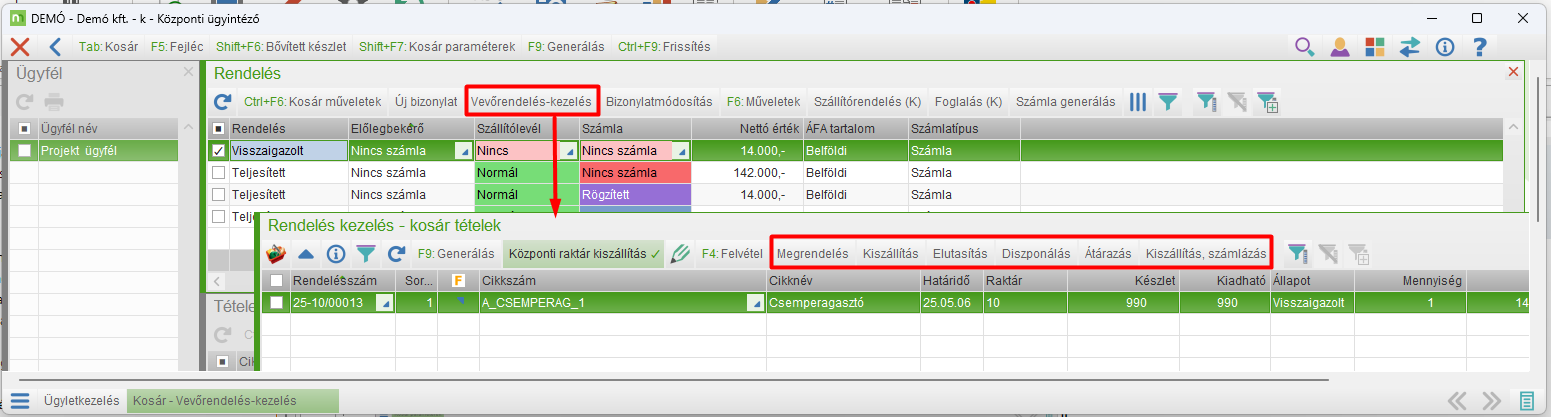1551x417 pixels.
Task: Check the Teljesített row with 142.000,- value
Action: [218, 173]
